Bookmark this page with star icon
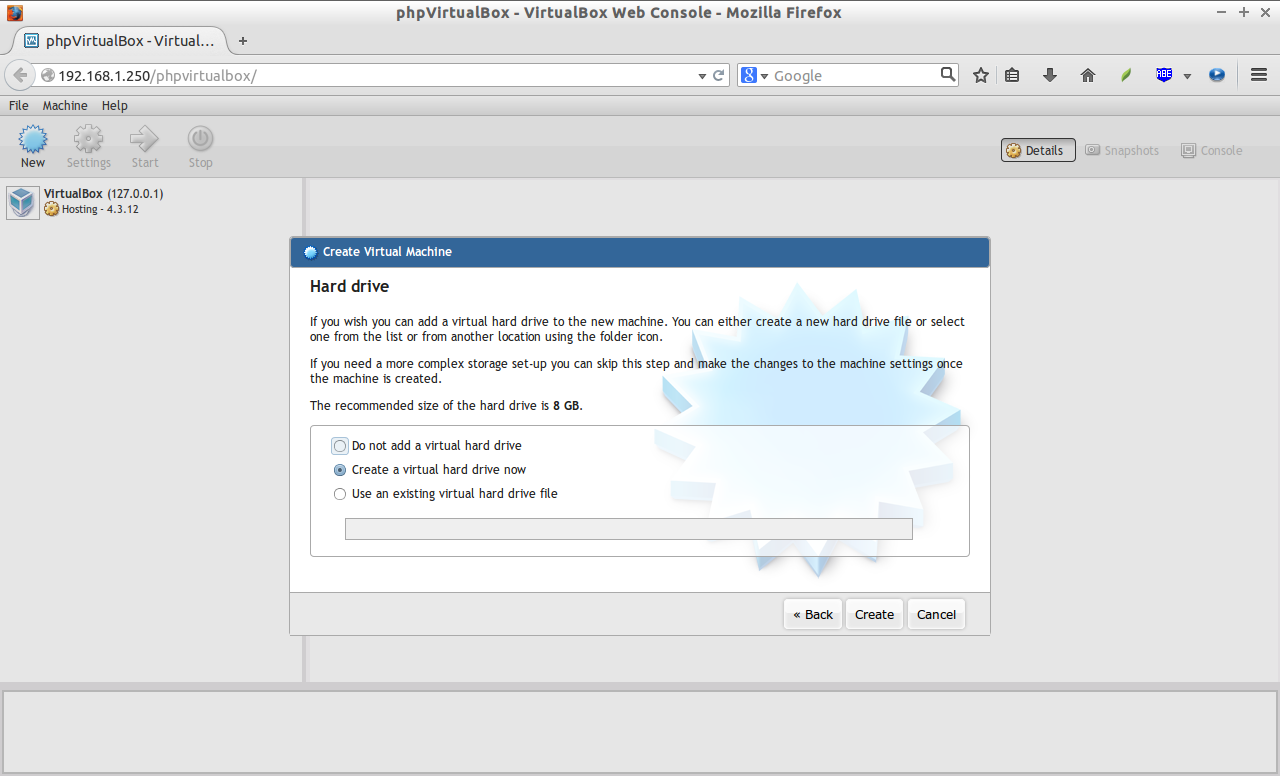The height and width of the screenshot is (776, 1280). (x=981, y=75)
